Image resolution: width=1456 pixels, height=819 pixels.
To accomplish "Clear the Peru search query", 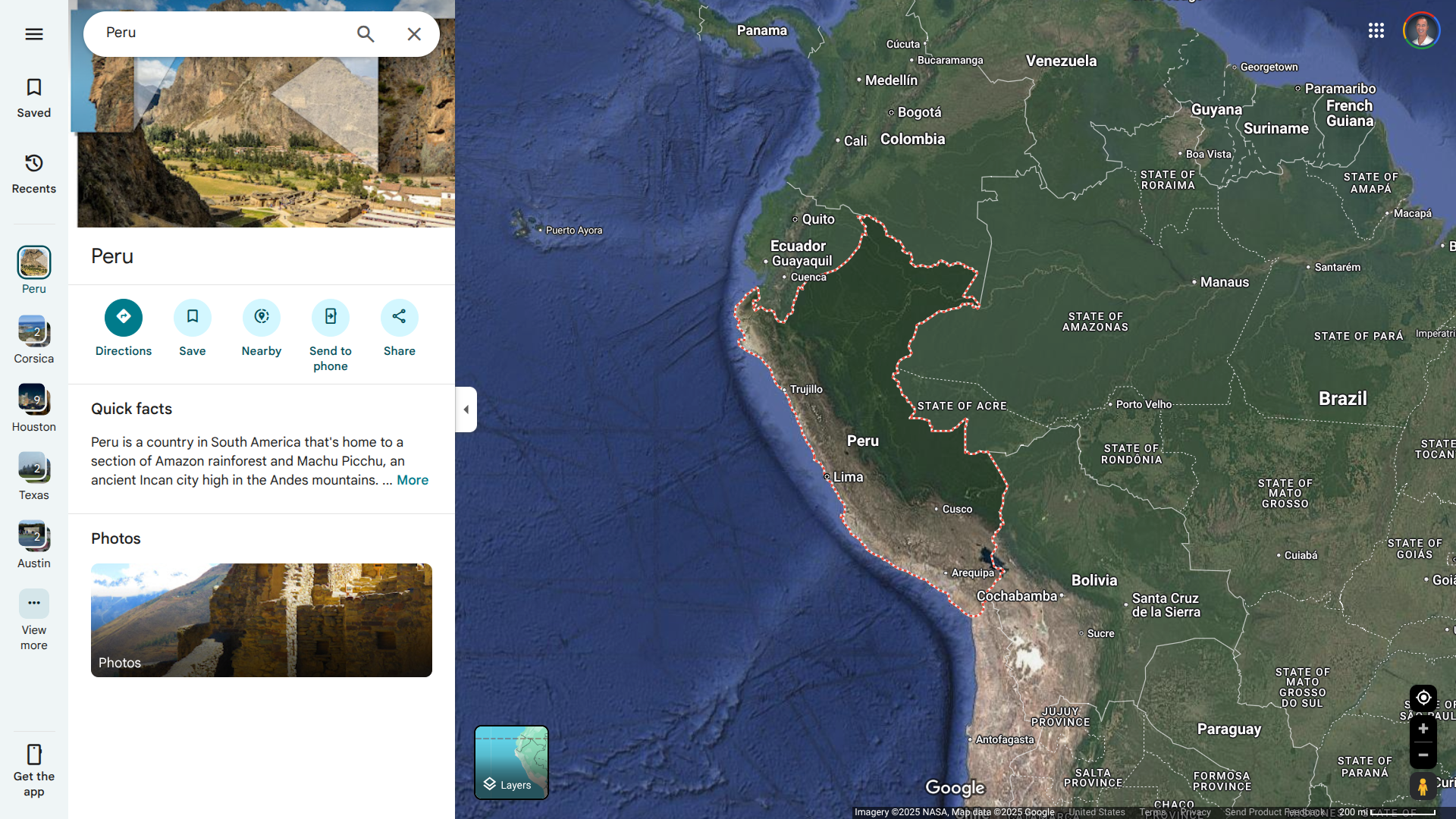I will pos(414,34).
